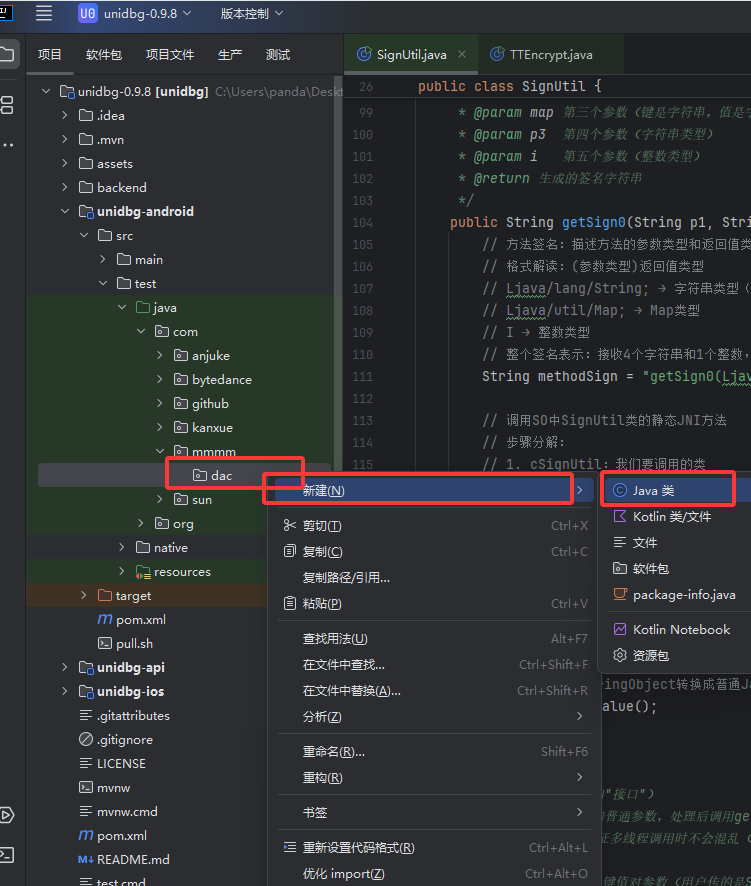The image size is (751, 886).
Task: Click 剪切(T) in the context menu
Action: (434, 525)
